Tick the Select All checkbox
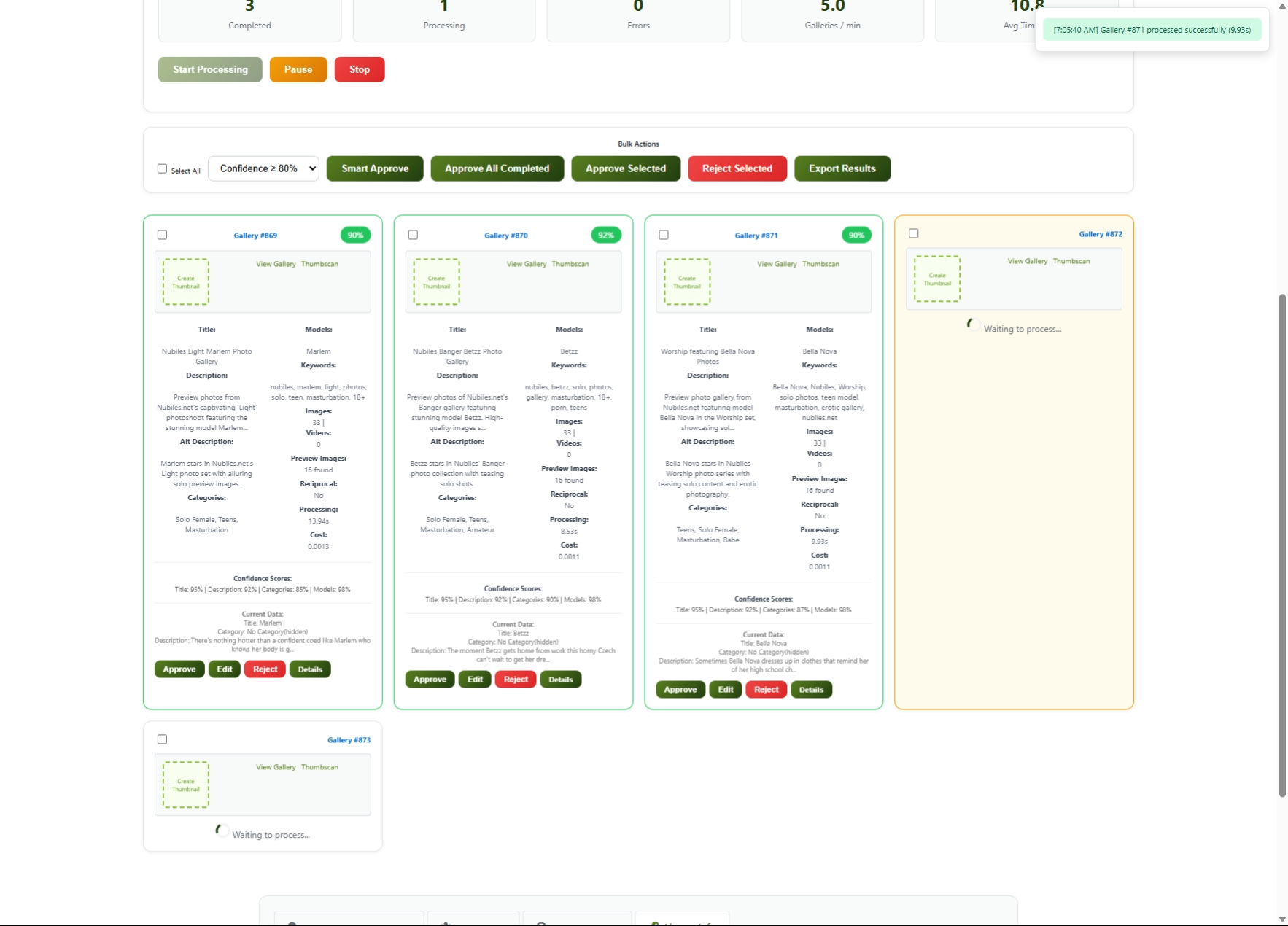 pyautogui.click(x=162, y=168)
